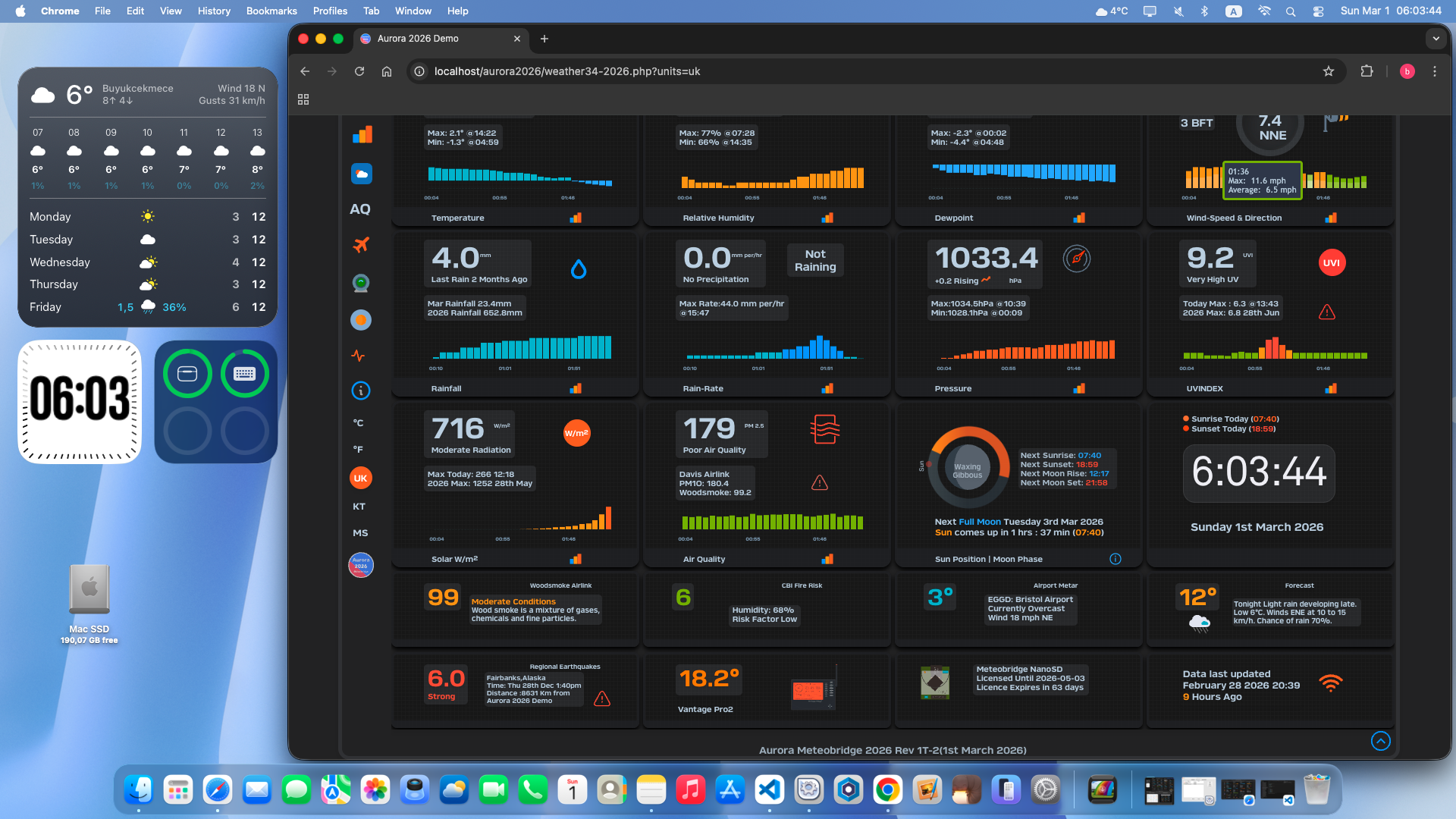Image resolution: width=1456 pixels, height=819 pixels.
Task: Click the webcam sidebar icon
Action: coord(361,283)
